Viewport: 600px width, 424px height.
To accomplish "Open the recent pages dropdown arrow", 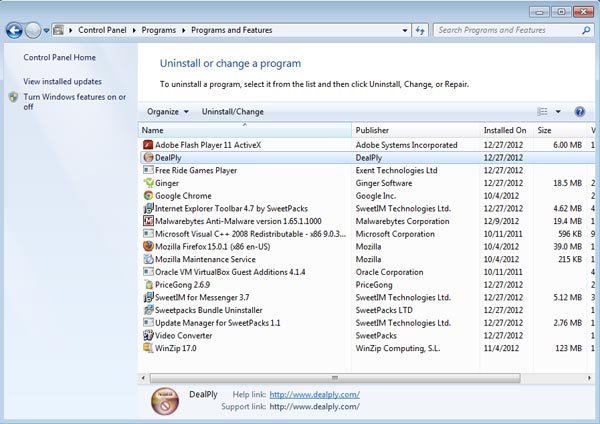I will 46,31.
